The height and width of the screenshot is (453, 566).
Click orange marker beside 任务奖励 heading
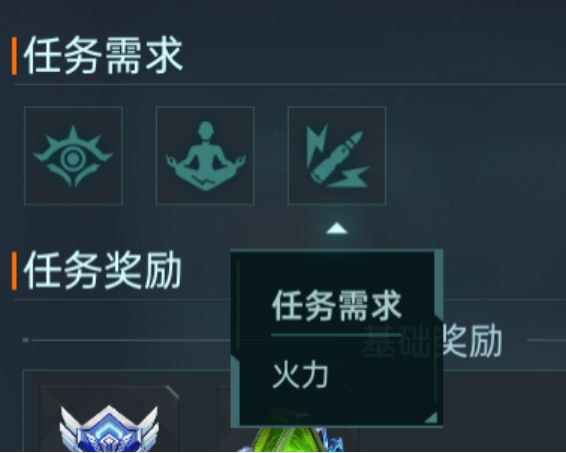14,271
